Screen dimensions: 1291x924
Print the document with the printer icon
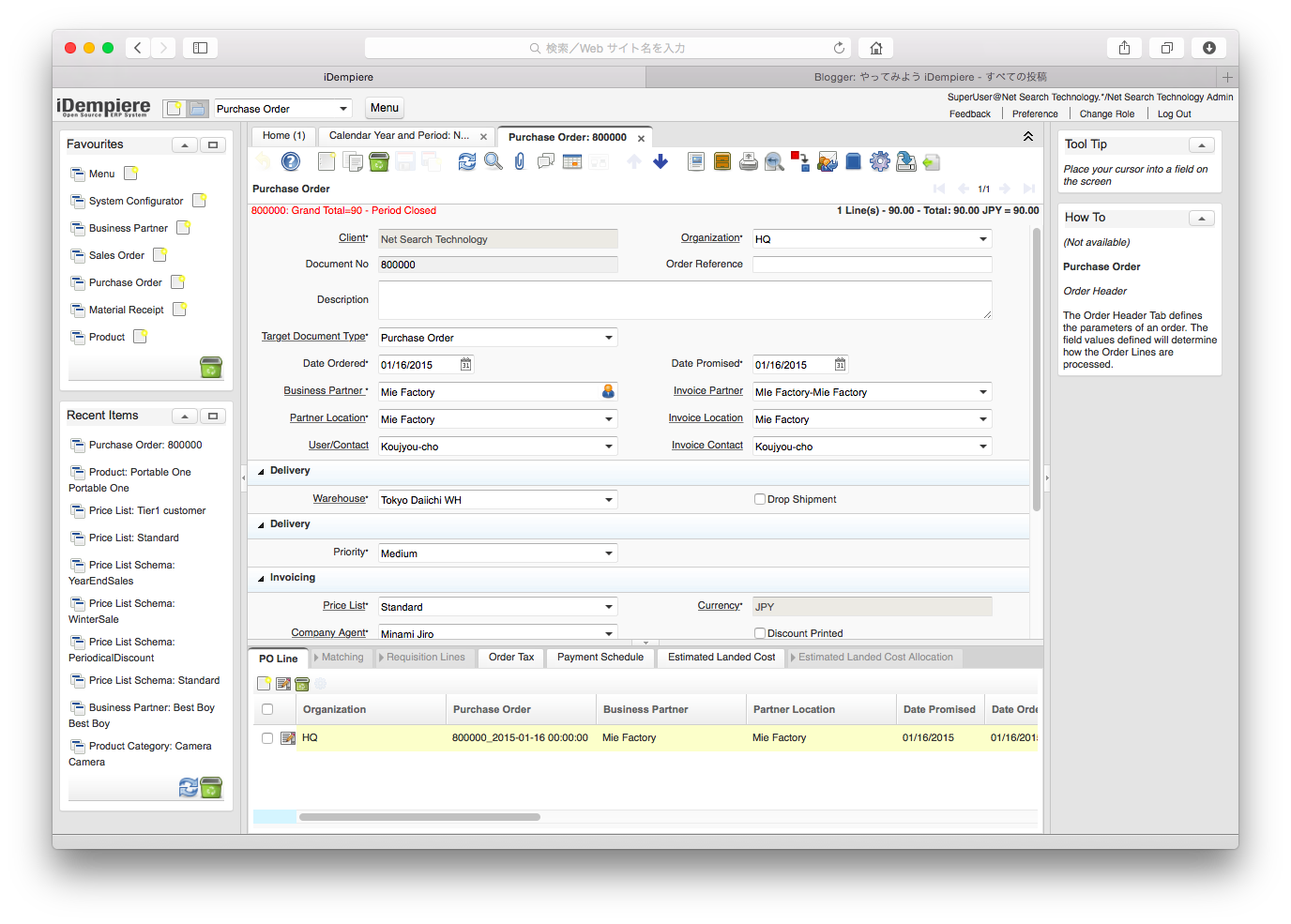click(749, 161)
